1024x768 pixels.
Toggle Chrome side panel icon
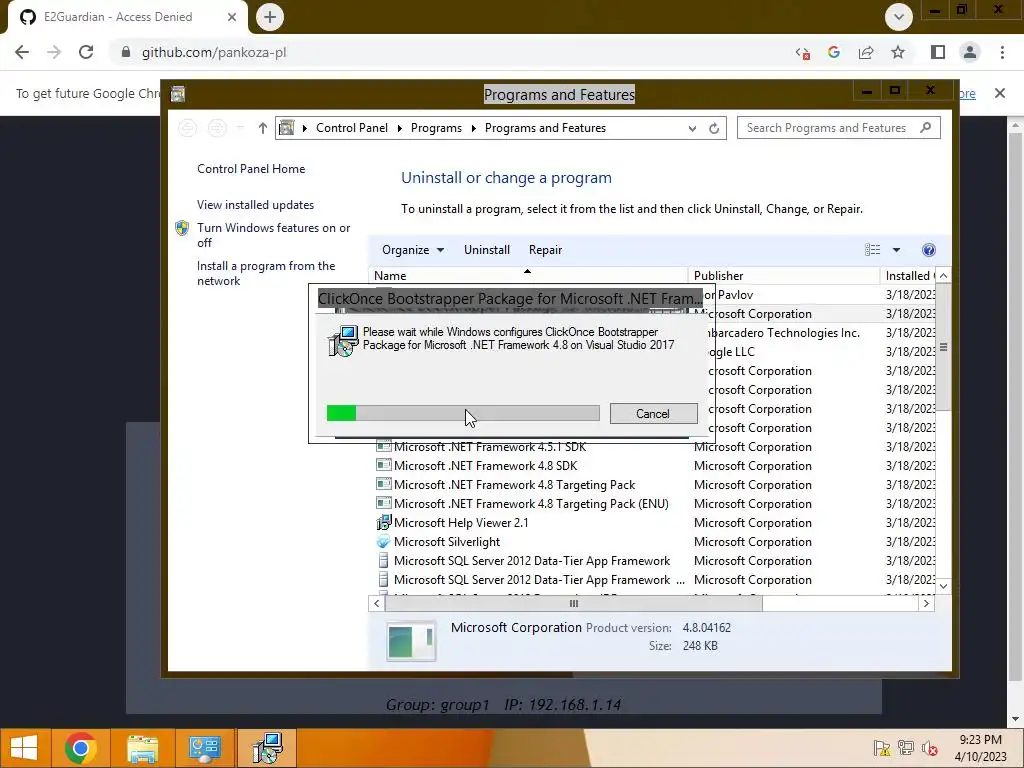coord(938,52)
